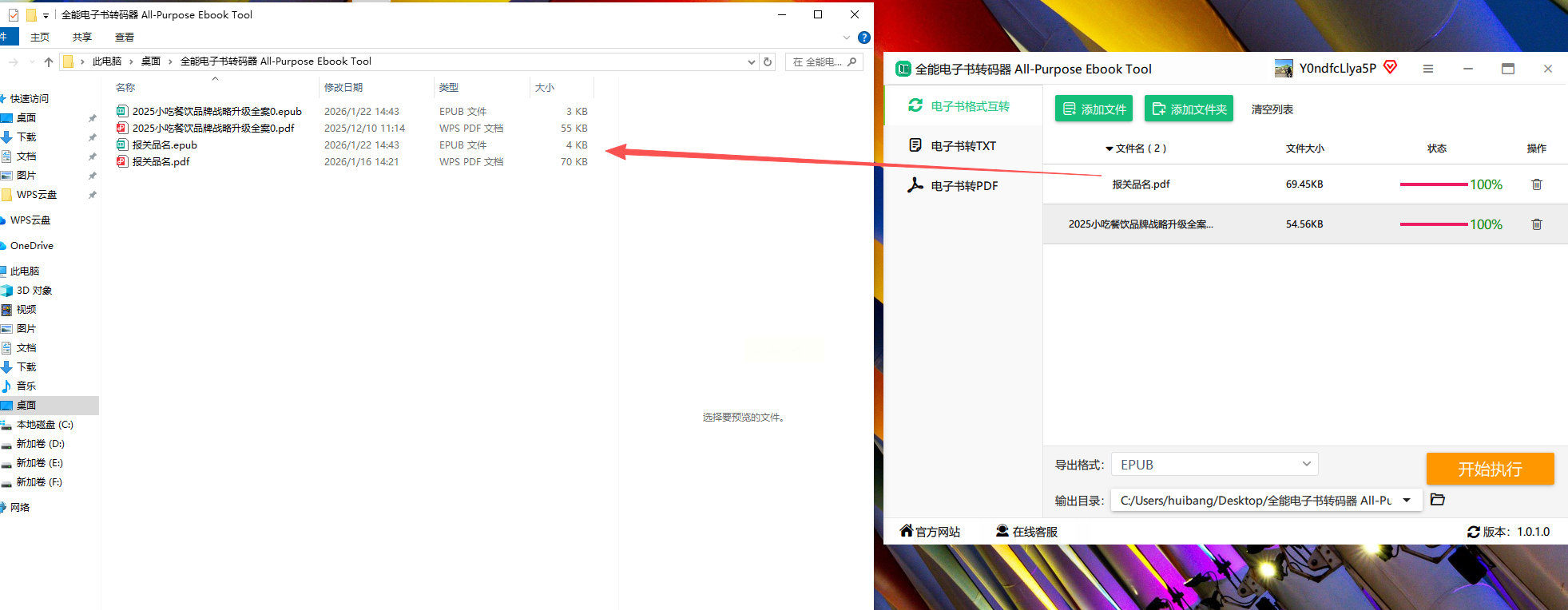The height and width of the screenshot is (610, 1568).
Task: Select the 电子书格式互转 tab
Action: pyautogui.click(x=963, y=106)
